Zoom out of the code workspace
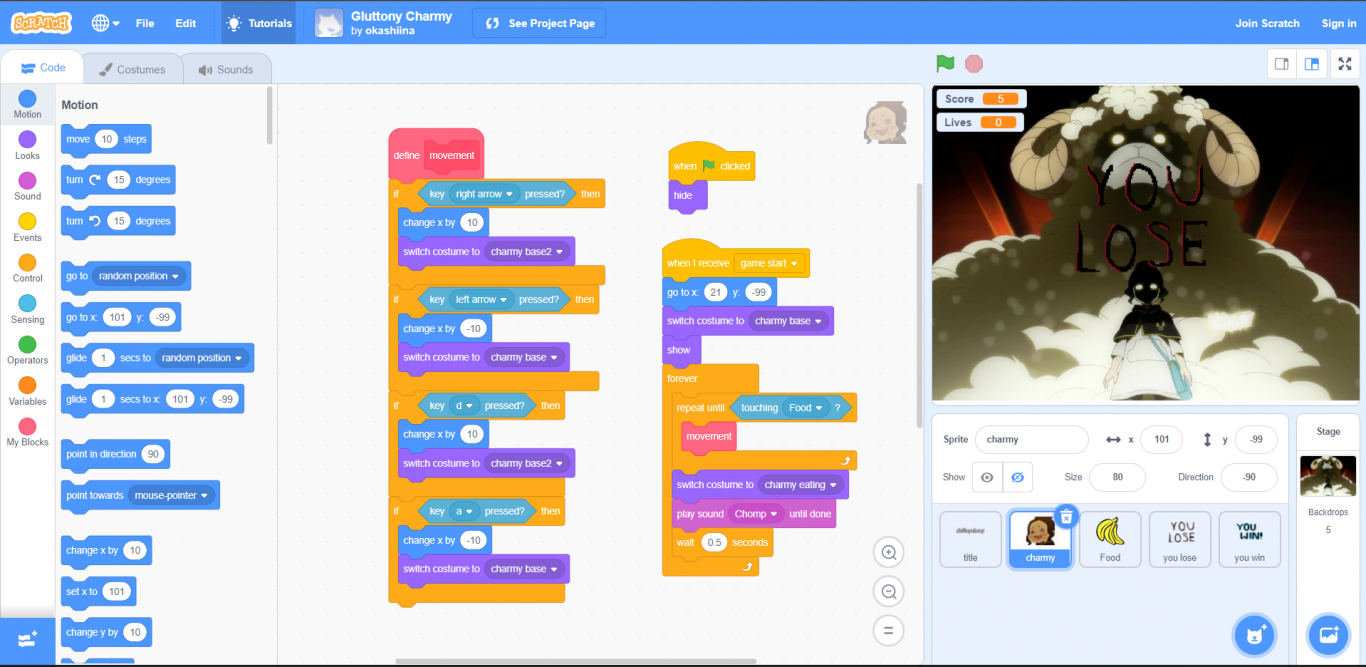 [x=888, y=591]
